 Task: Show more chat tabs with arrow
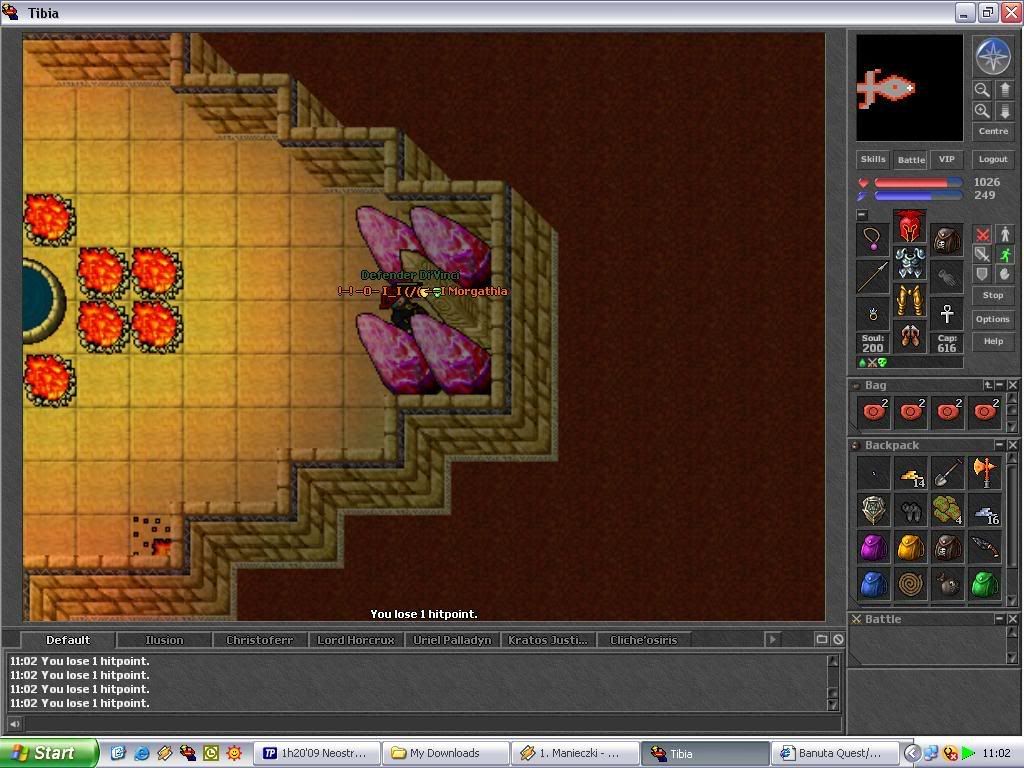[x=772, y=640]
